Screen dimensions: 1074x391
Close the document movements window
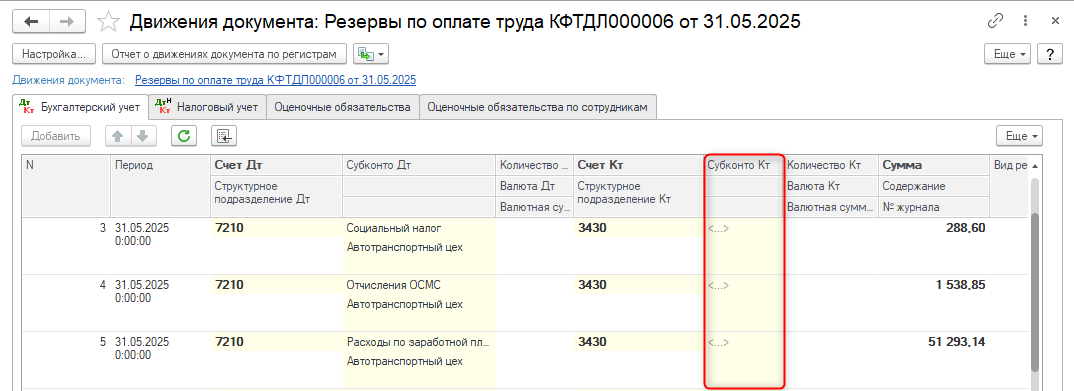coord(1055,22)
